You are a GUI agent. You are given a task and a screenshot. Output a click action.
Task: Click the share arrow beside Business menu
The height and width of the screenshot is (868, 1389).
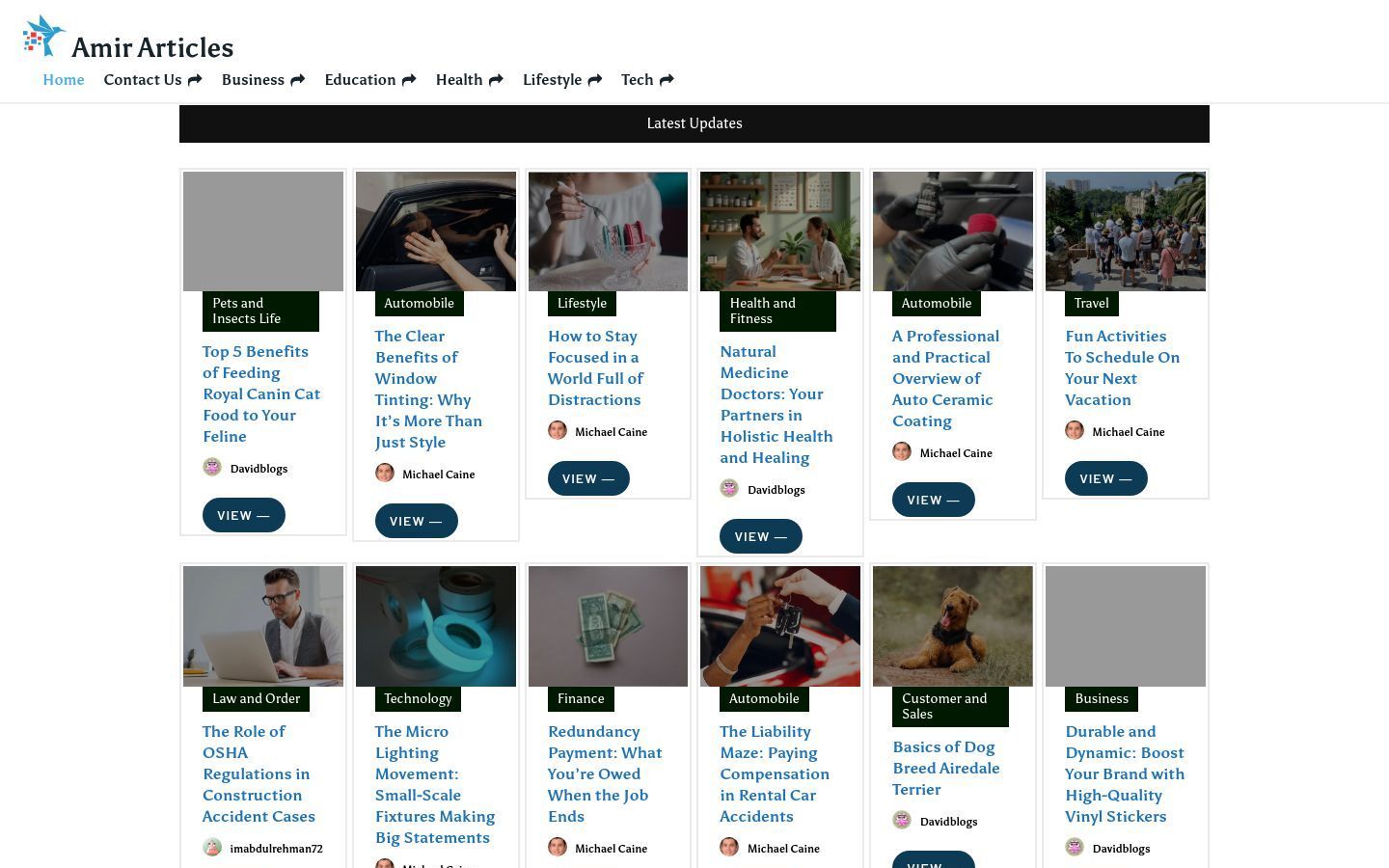point(297,80)
